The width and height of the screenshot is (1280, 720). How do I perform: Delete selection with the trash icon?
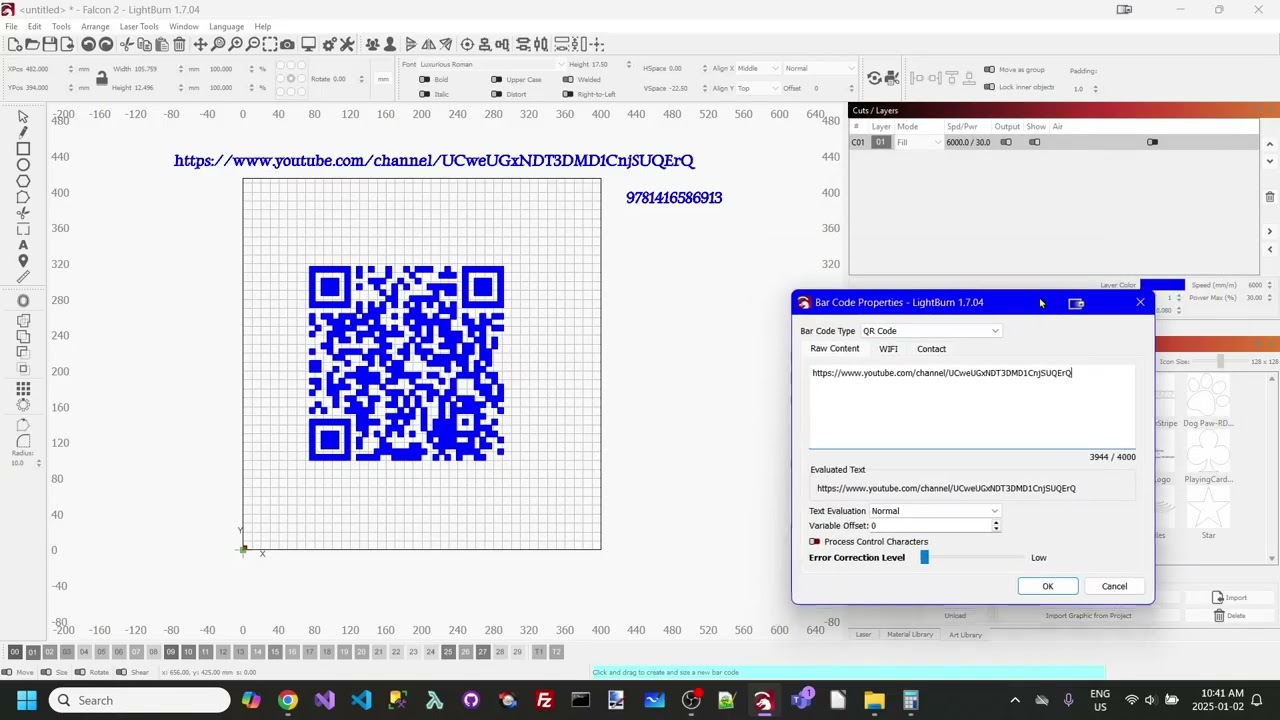coord(179,44)
